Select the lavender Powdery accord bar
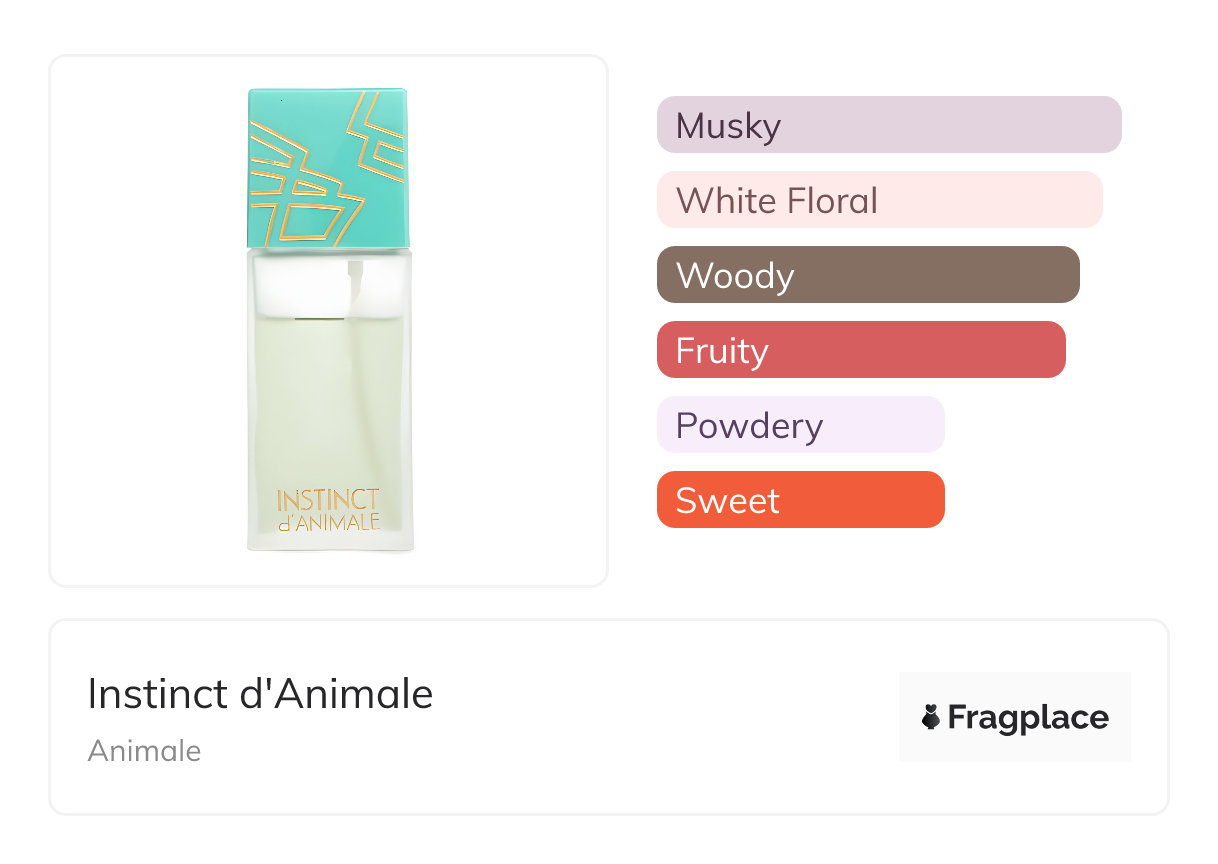The height and width of the screenshot is (864, 1218). tap(800, 425)
